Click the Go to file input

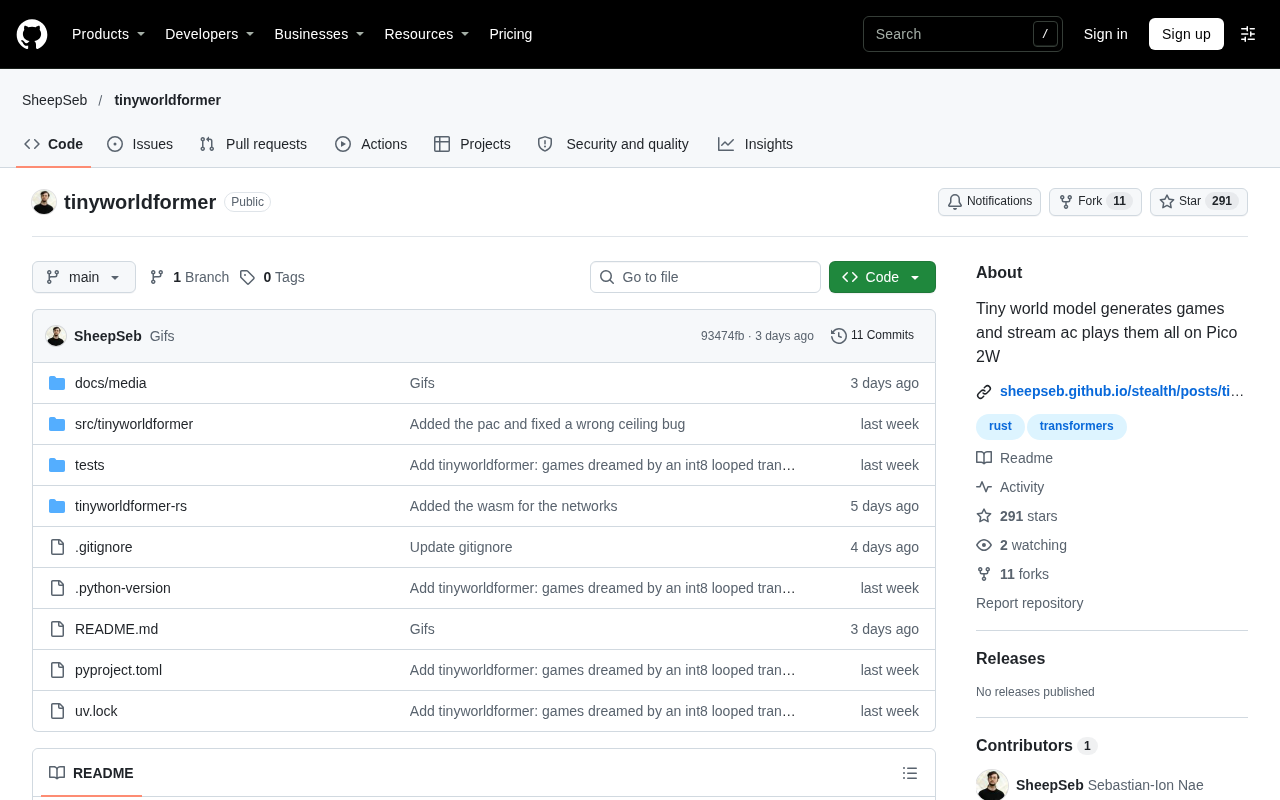coord(705,277)
